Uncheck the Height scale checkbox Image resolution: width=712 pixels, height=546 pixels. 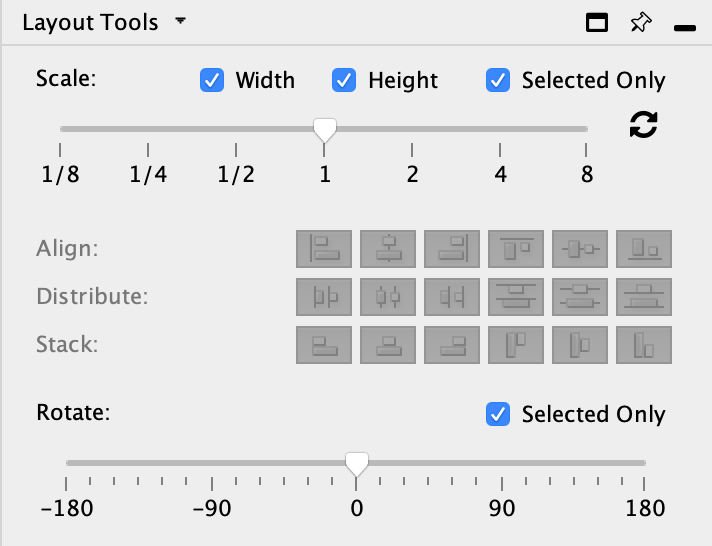point(344,80)
